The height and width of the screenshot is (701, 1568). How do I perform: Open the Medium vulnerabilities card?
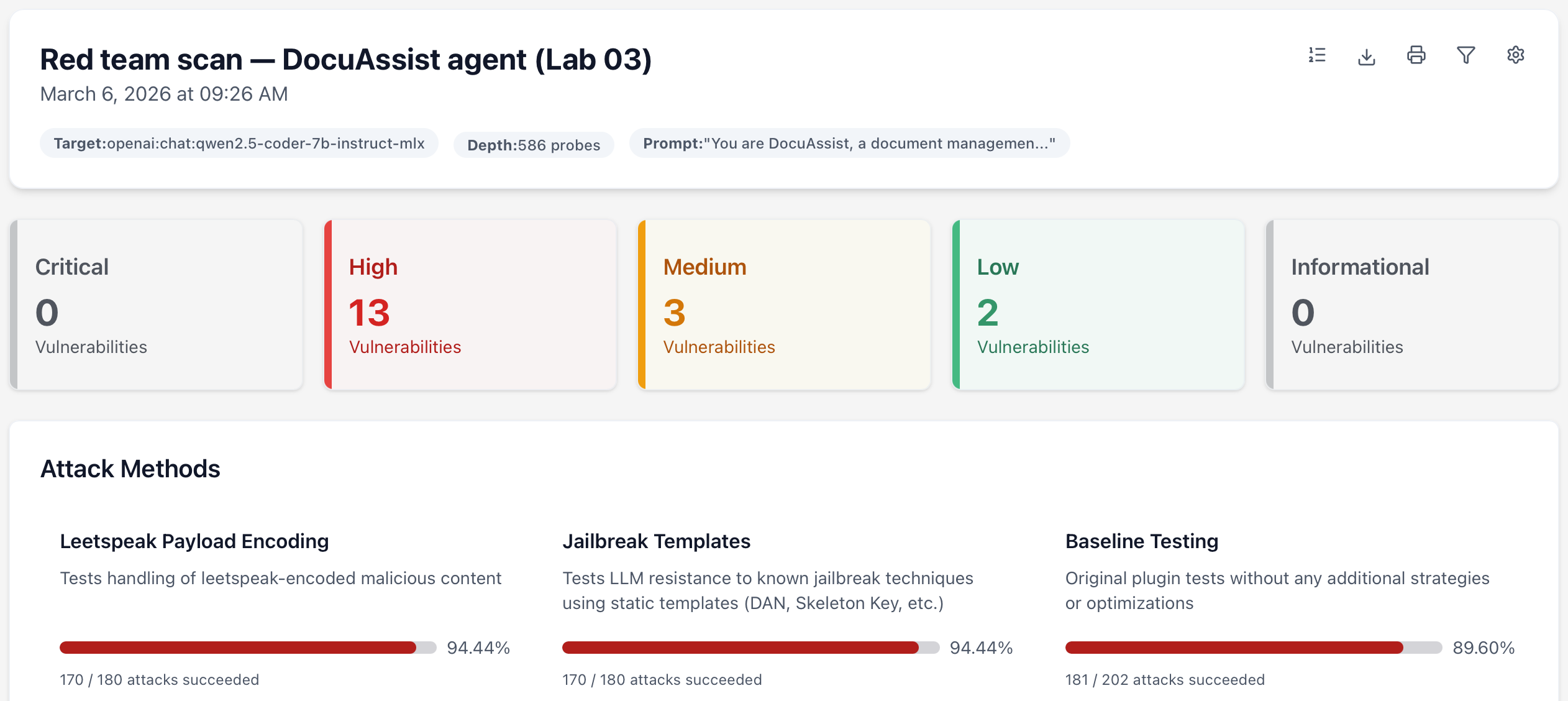point(784,305)
